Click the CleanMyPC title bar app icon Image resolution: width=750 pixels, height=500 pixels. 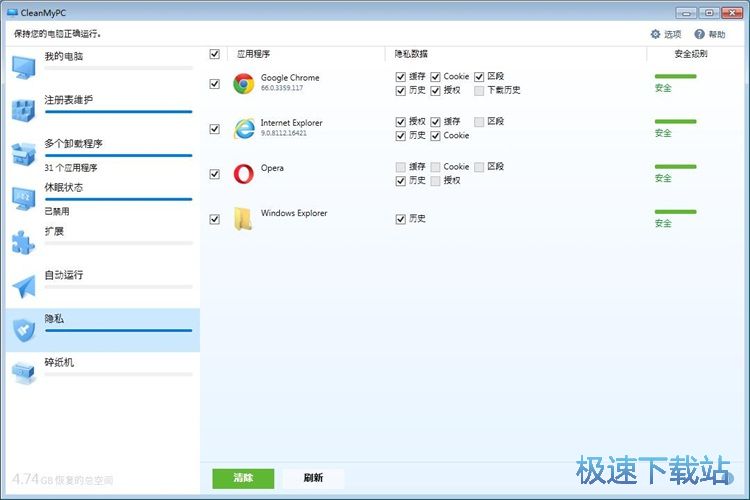[12, 12]
